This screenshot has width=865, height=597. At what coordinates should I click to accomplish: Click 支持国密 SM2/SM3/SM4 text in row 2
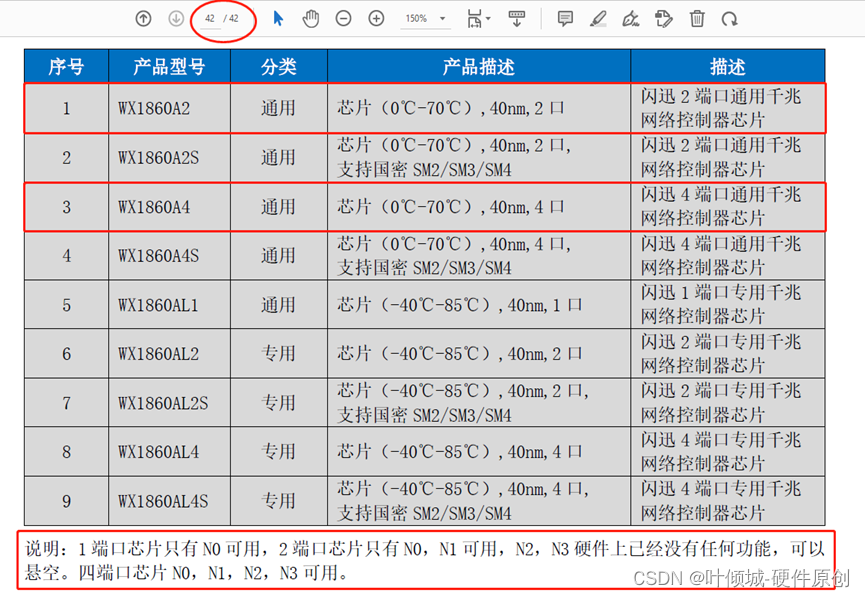(424, 170)
